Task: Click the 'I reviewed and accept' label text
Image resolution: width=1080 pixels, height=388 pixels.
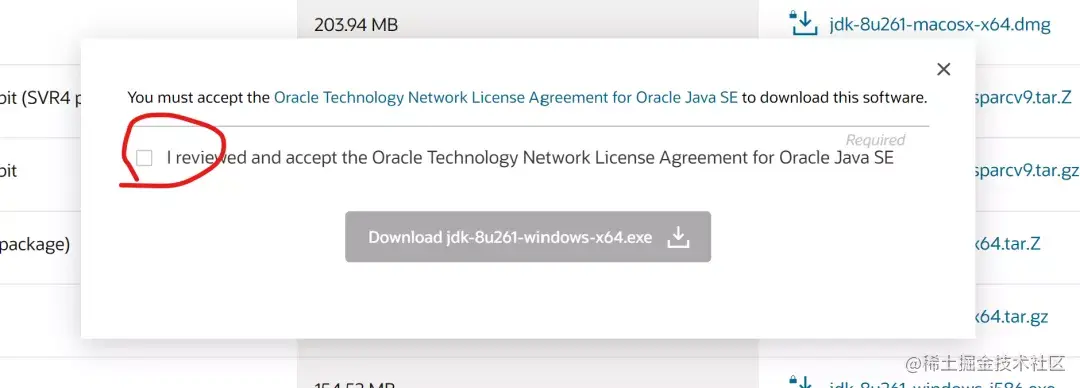Action: [x=530, y=159]
